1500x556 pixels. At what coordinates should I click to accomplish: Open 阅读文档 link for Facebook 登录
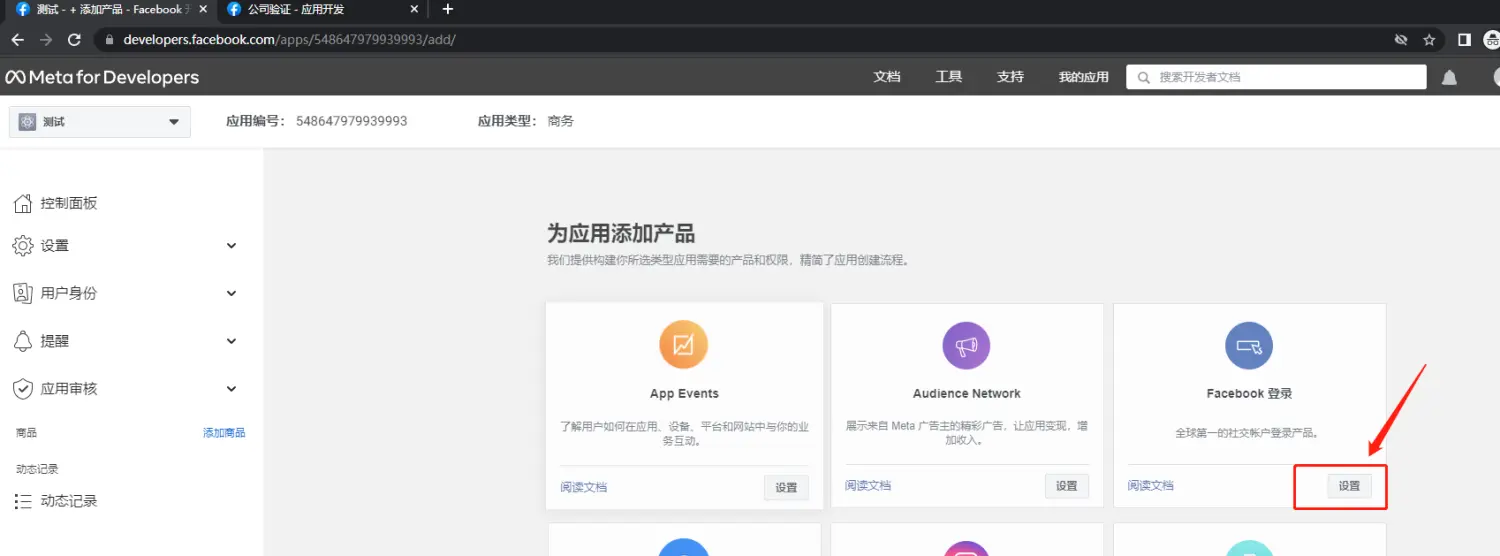1151,485
